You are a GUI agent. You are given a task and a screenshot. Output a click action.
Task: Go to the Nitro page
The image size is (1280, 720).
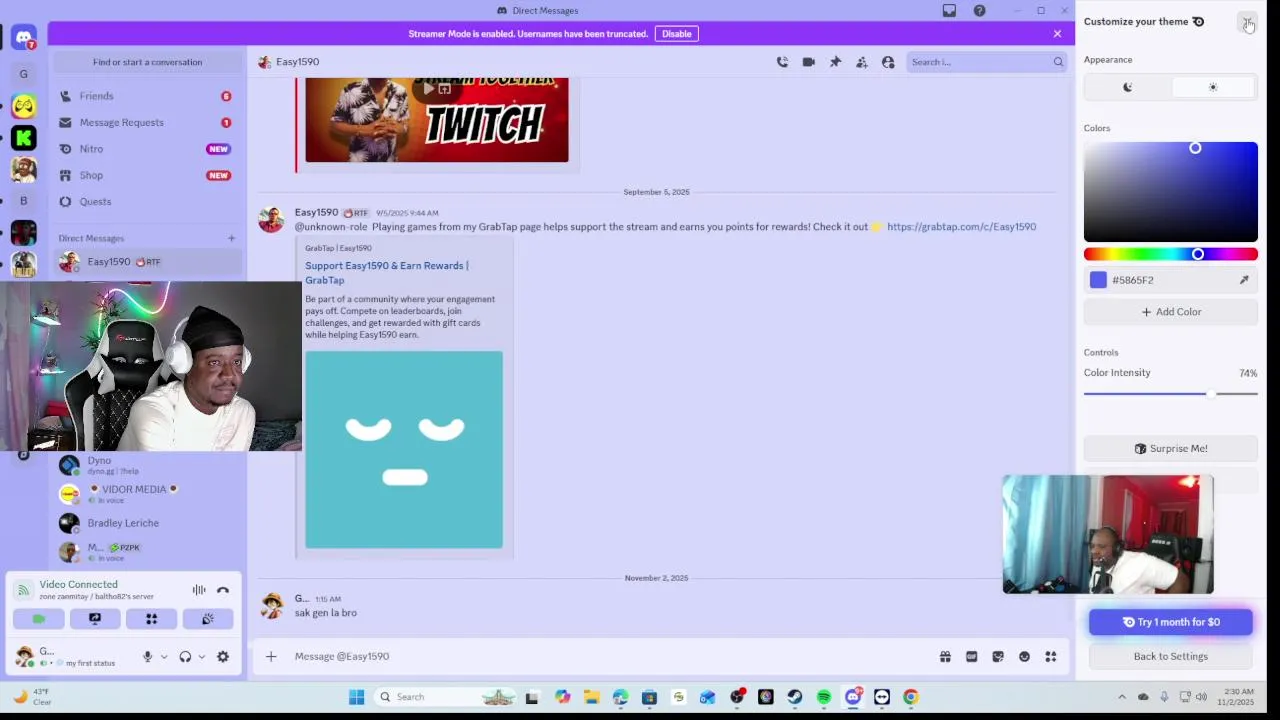point(146,149)
